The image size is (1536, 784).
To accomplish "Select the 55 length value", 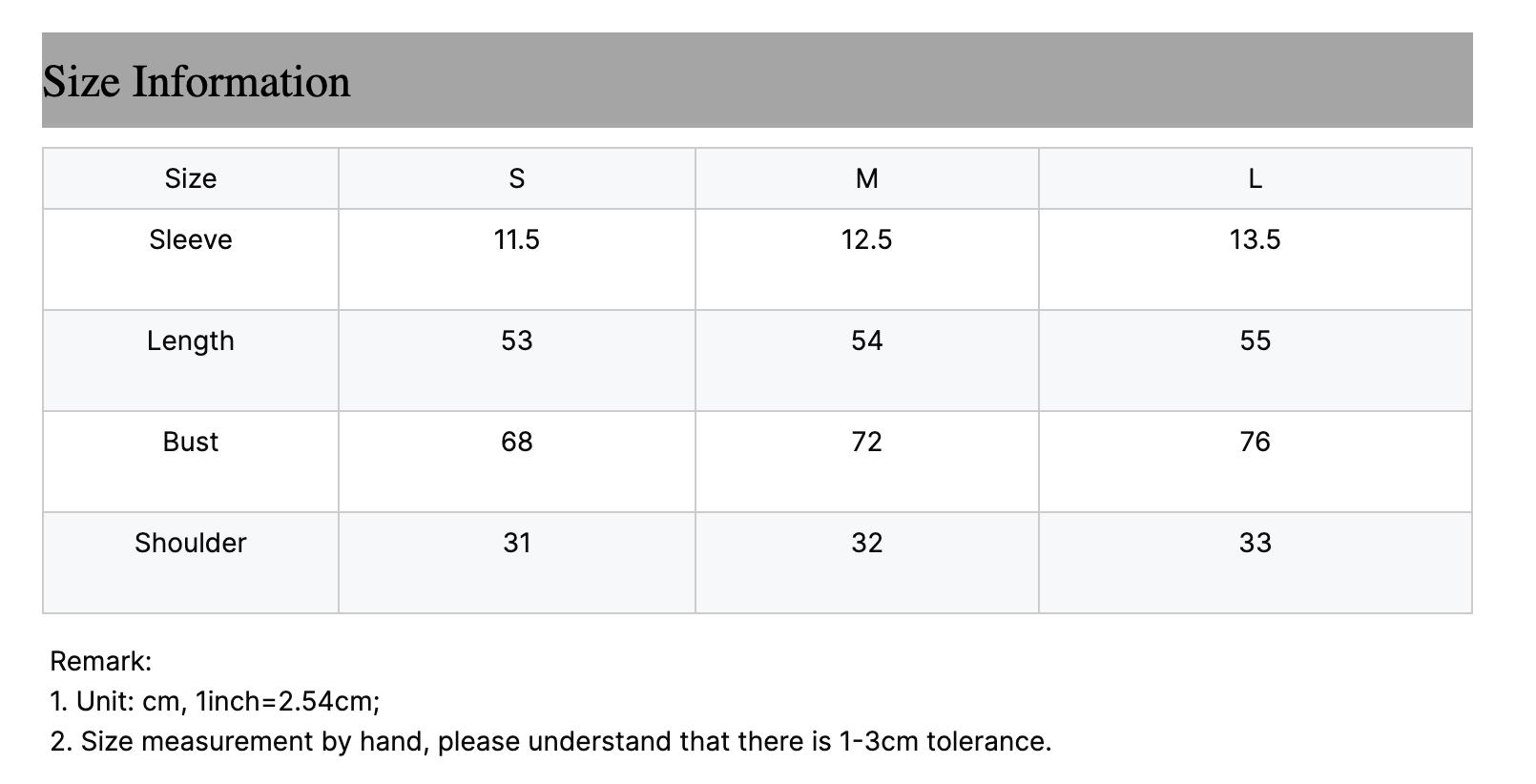I will pos(1255,340).
